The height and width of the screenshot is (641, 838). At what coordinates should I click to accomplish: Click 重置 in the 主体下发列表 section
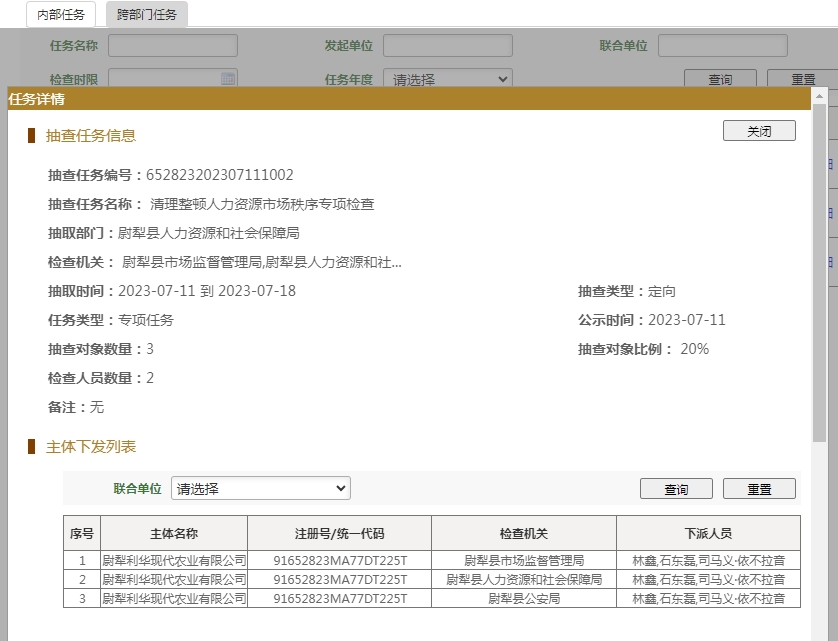759,489
